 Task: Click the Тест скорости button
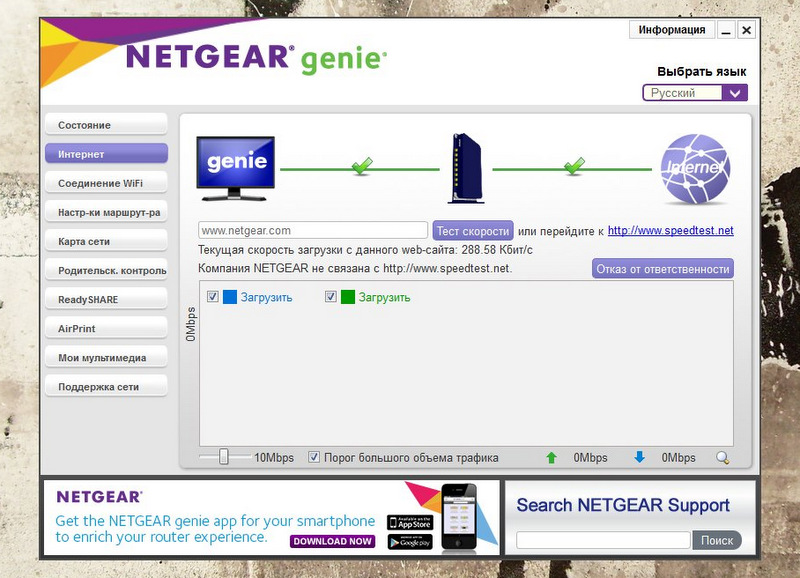click(473, 231)
